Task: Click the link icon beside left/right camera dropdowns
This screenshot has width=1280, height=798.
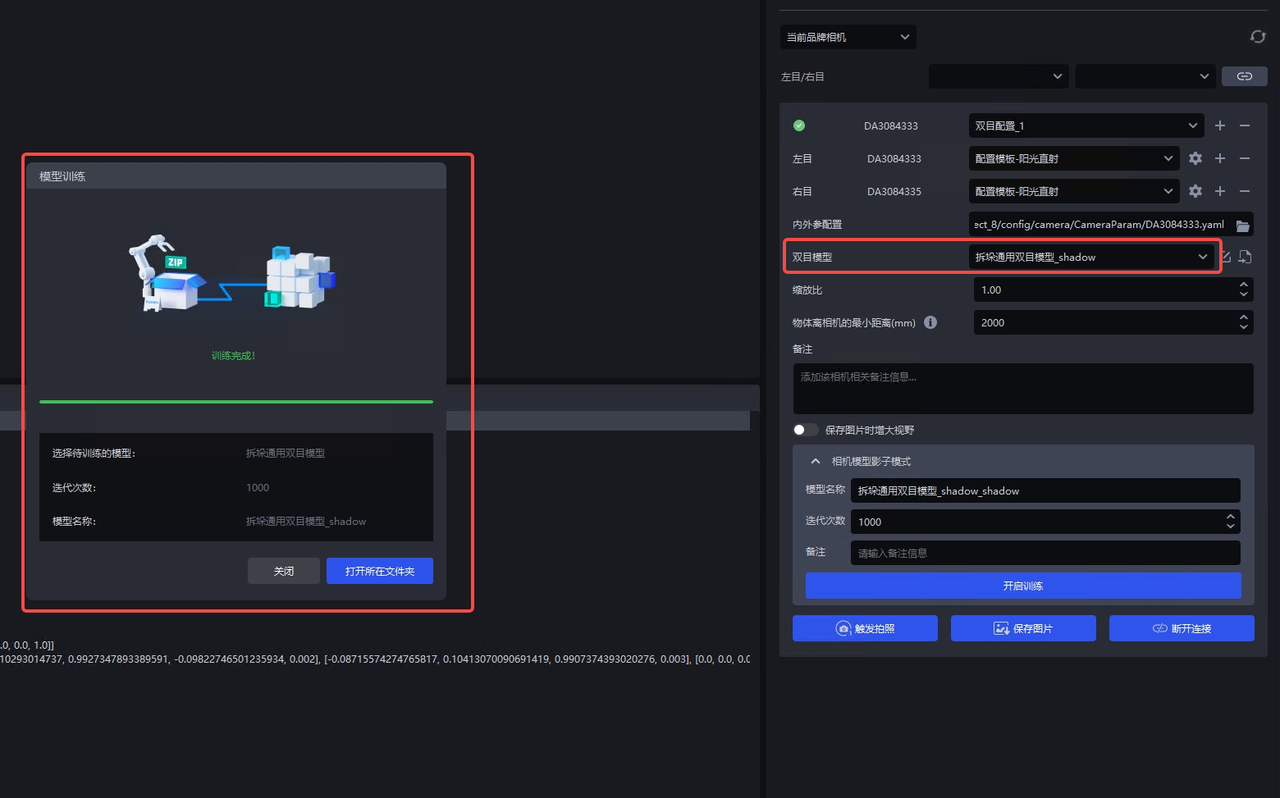Action: pyautogui.click(x=1244, y=76)
